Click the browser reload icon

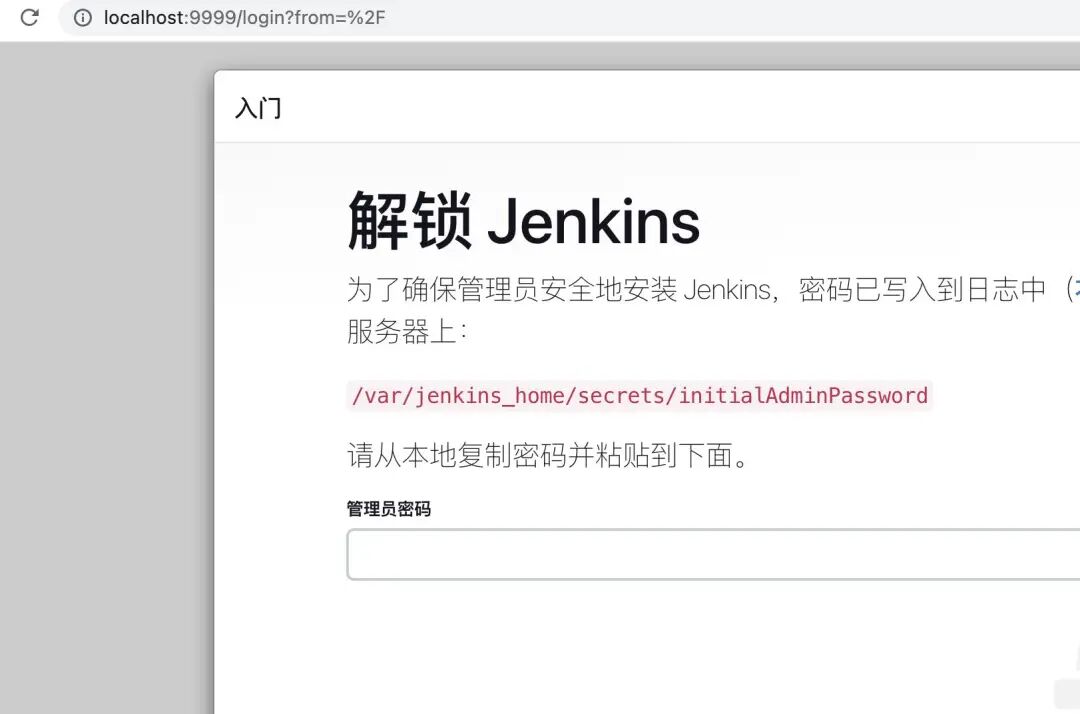tap(30, 17)
